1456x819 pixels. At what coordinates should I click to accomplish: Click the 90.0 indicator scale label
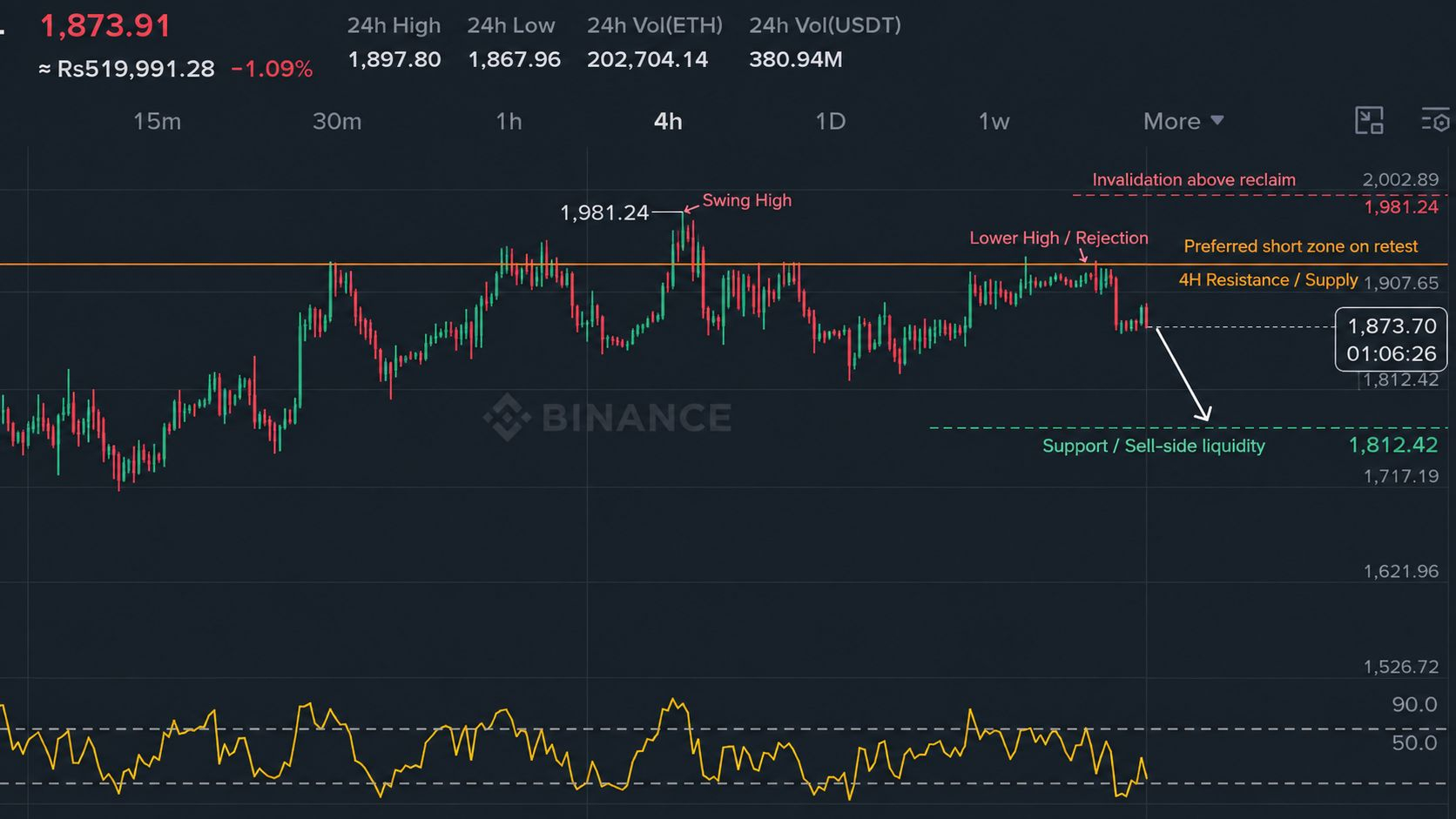(1414, 704)
